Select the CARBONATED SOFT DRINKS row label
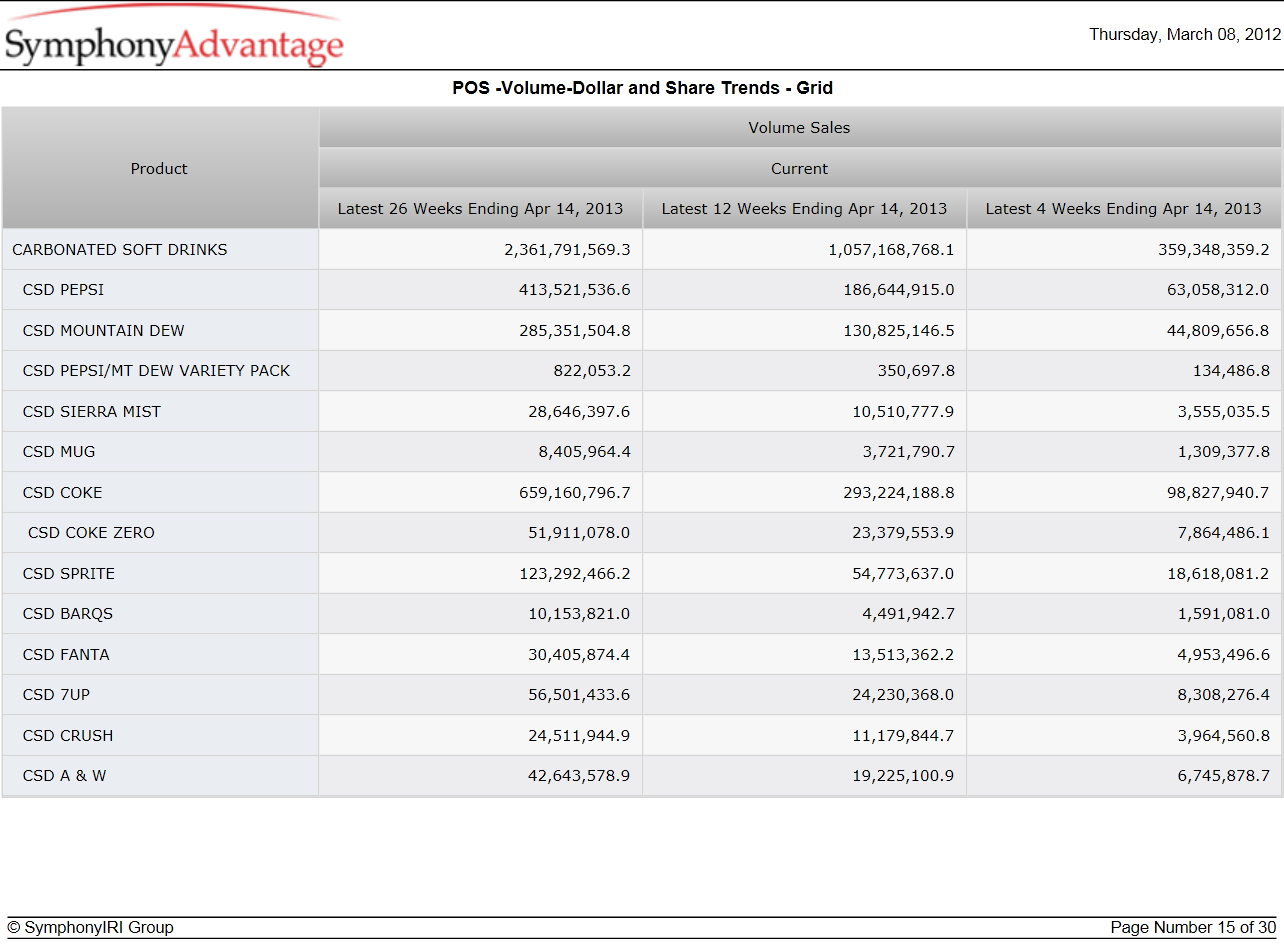 120,250
